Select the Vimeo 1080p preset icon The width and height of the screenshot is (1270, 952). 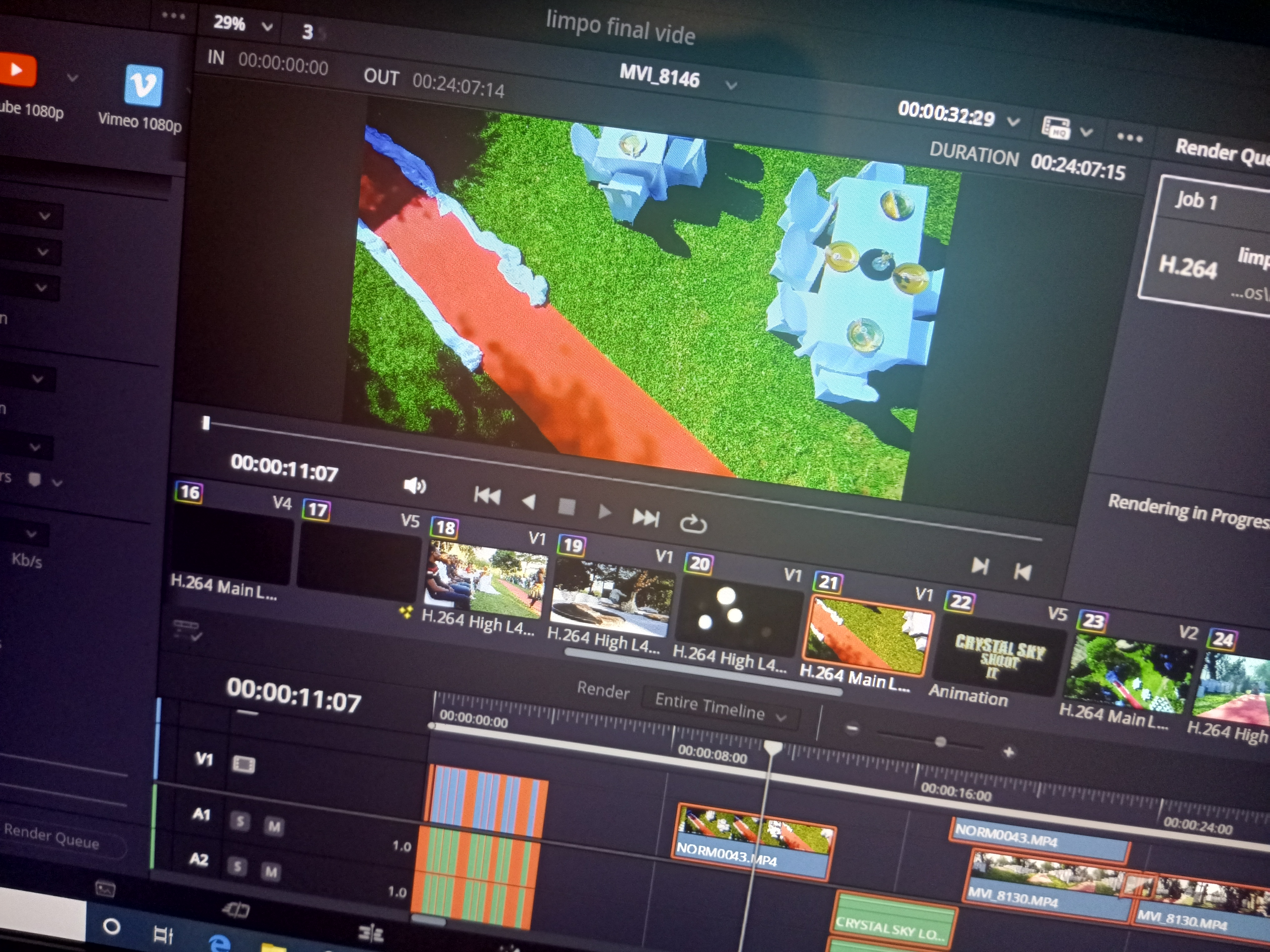point(143,86)
